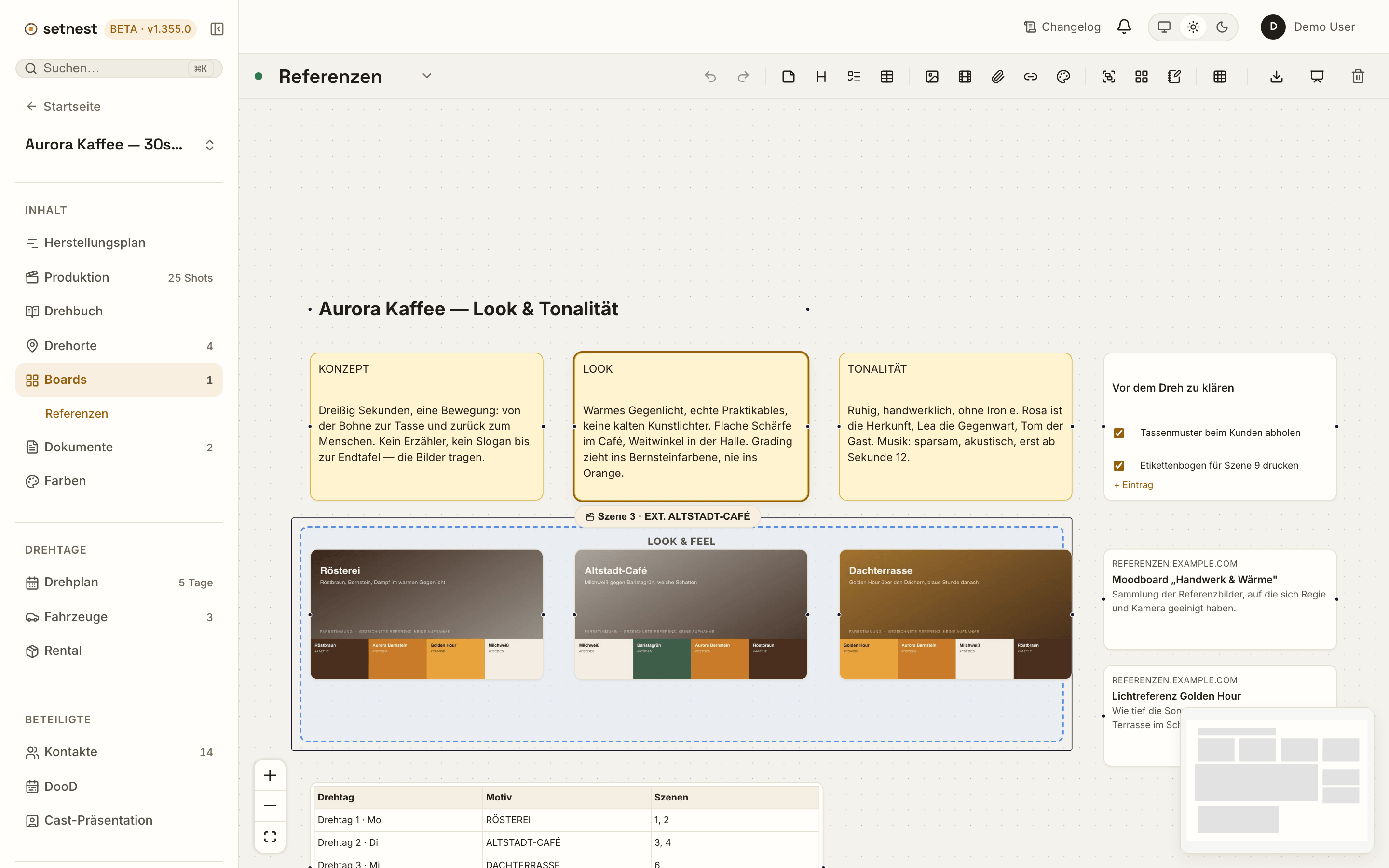Add a checklist entry with + Eintrag
The height and width of the screenshot is (868, 1389).
1133,485
